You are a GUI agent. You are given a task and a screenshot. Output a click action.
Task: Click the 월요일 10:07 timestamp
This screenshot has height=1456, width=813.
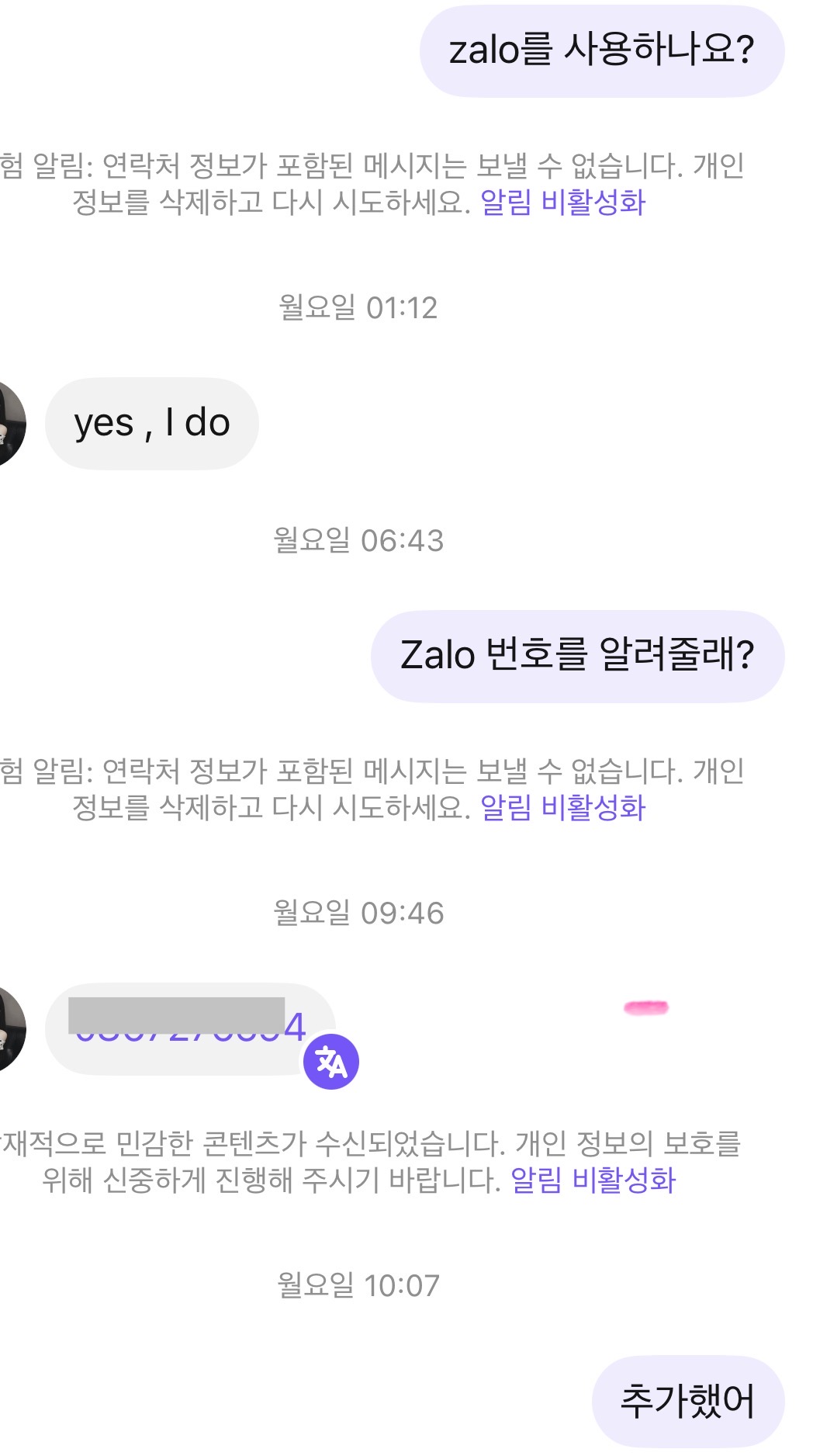(x=358, y=1286)
